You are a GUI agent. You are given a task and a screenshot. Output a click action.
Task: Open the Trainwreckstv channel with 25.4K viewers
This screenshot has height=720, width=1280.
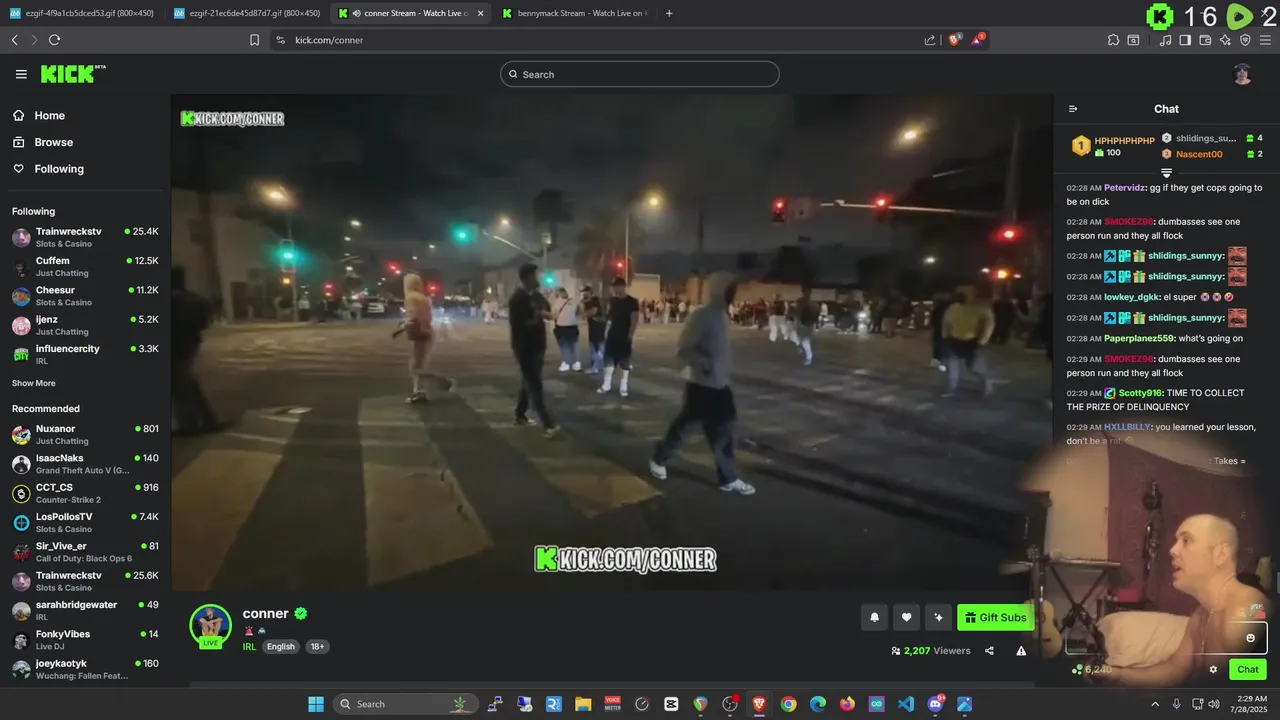[x=85, y=237]
